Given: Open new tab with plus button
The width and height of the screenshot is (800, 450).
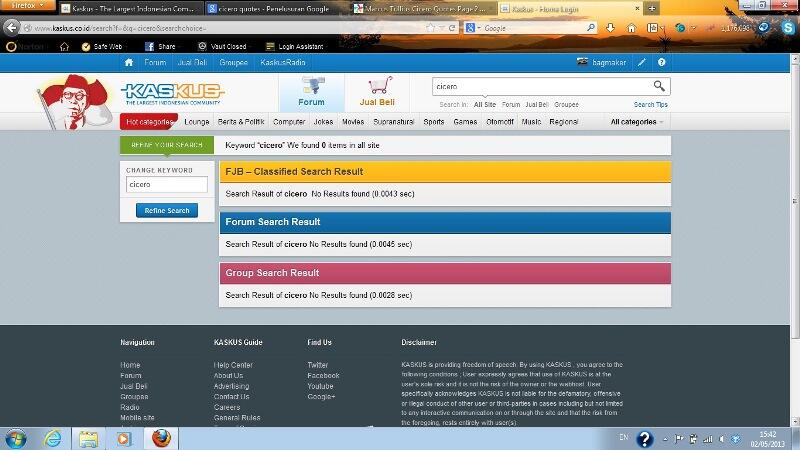Looking at the screenshot, I should pyautogui.click(x=652, y=8).
